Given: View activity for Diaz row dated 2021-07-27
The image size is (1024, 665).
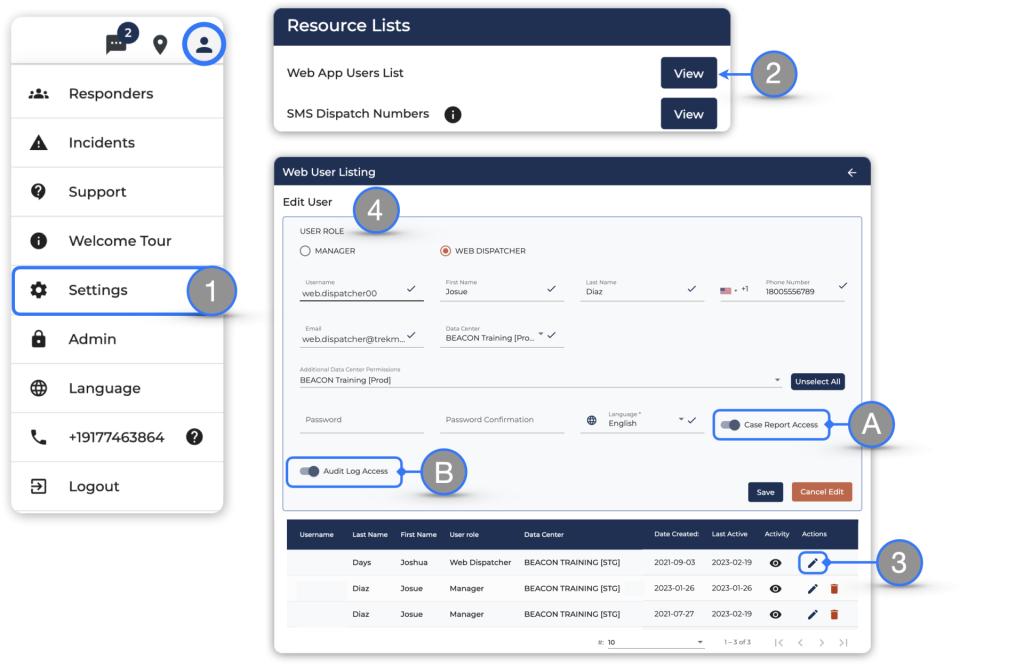Looking at the screenshot, I should pyautogui.click(x=775, y=614).
